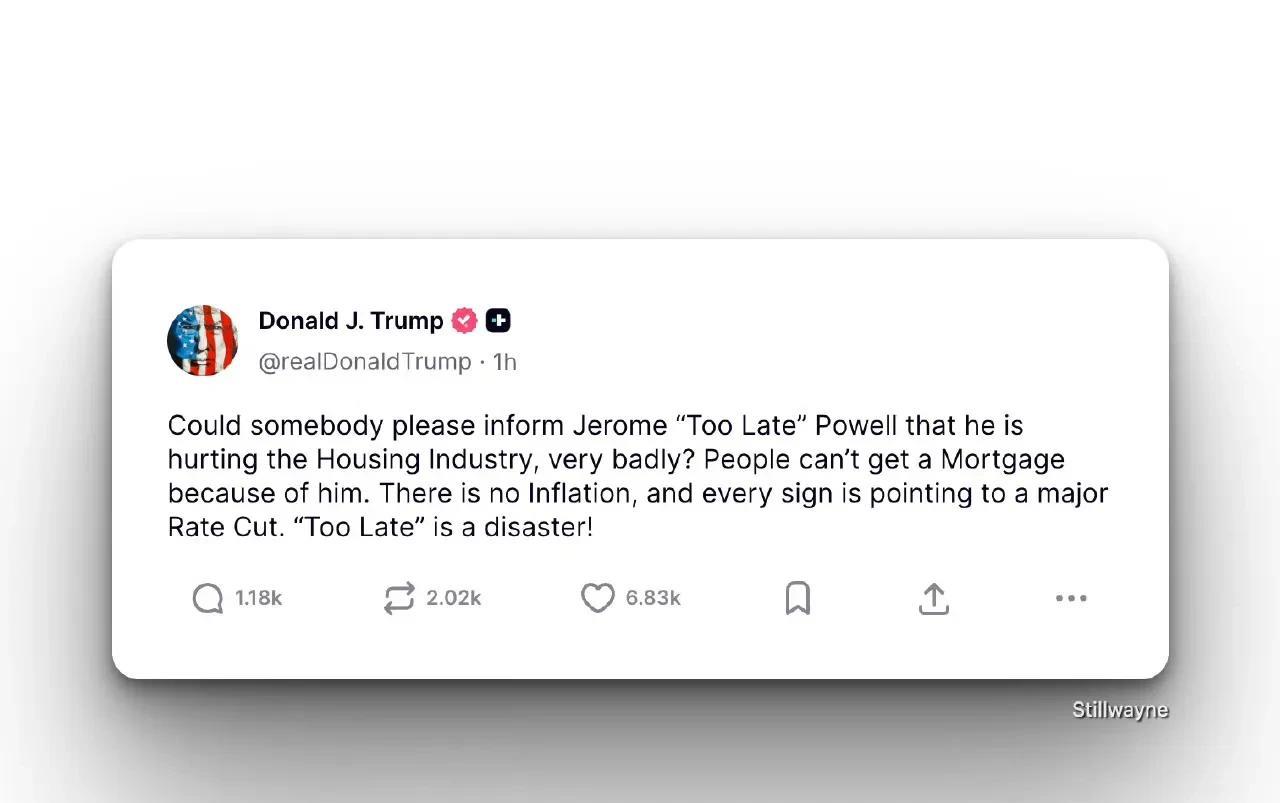Click the share upload arrow icon

(933, 598)
